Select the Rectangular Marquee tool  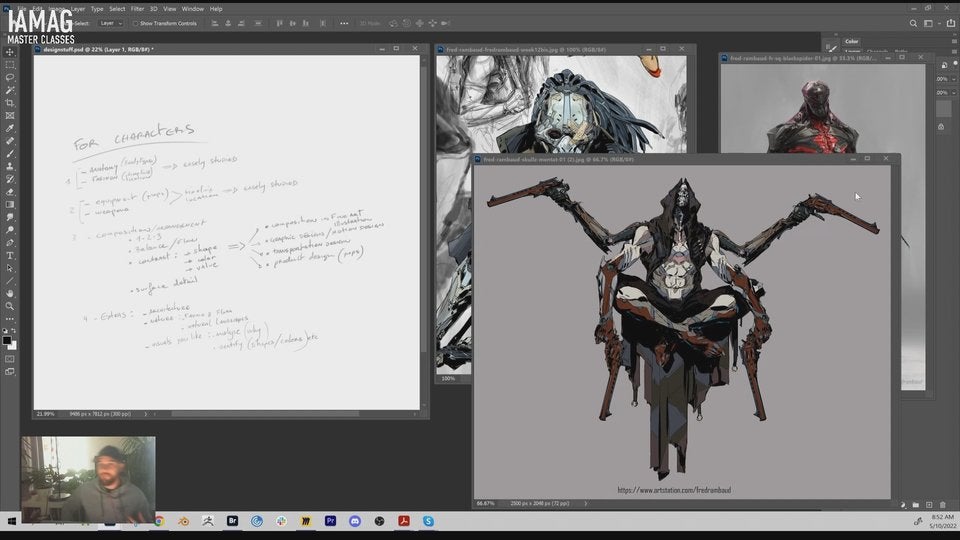click(x=10, y=65)
